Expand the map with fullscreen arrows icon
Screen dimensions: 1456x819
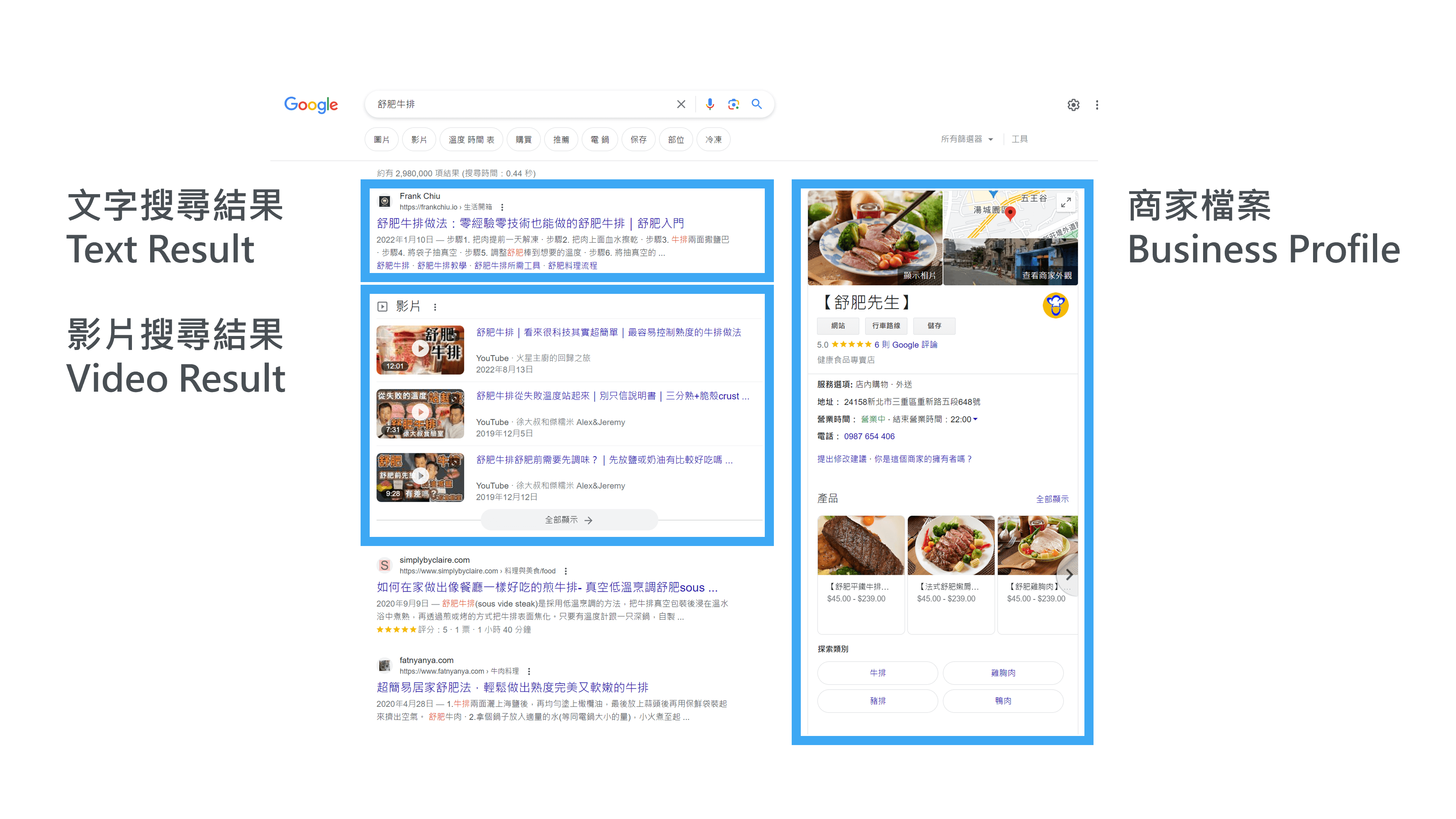[1065, 202]
